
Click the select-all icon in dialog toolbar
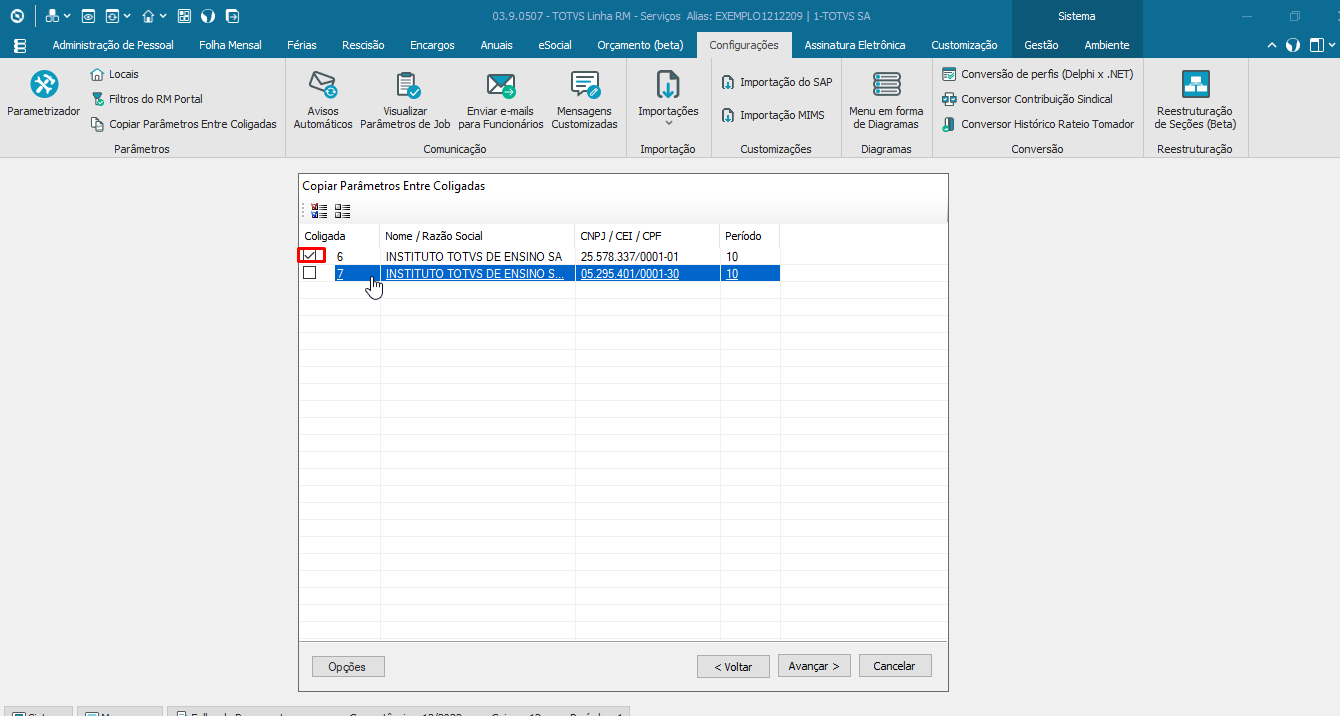pos(320,211)
